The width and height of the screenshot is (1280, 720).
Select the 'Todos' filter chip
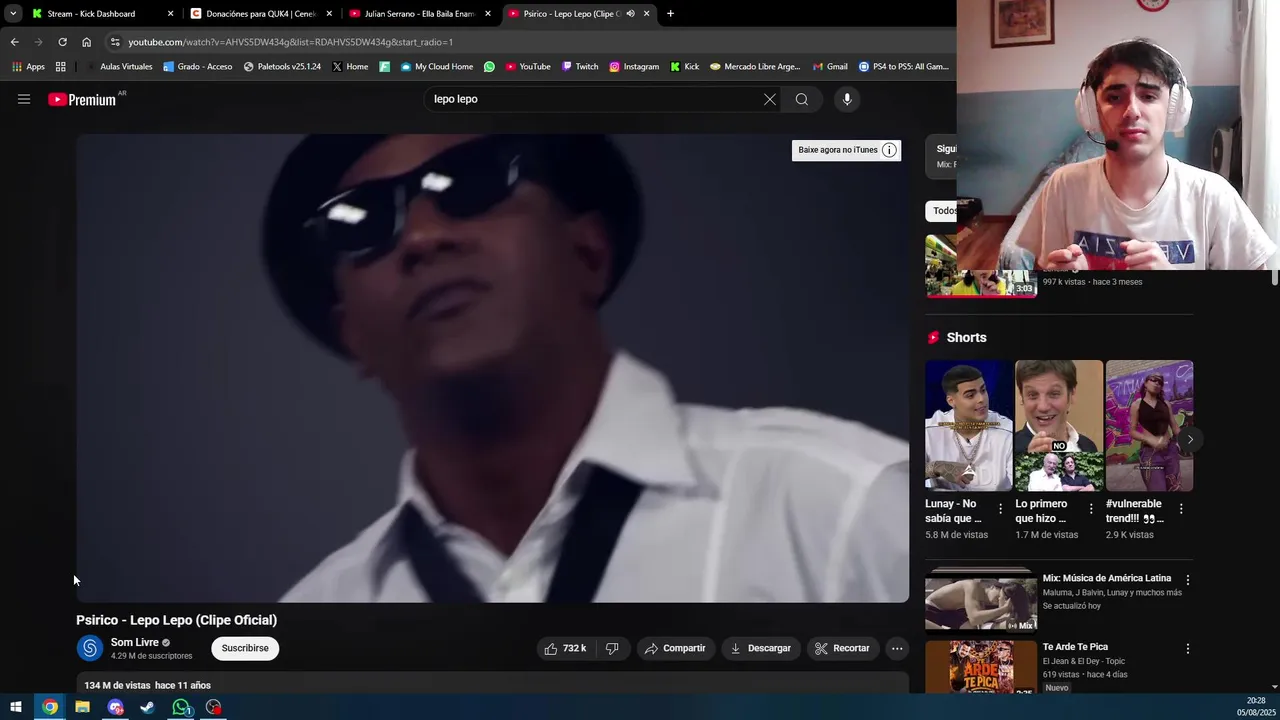pyautogui.click(x=942, y=210)
